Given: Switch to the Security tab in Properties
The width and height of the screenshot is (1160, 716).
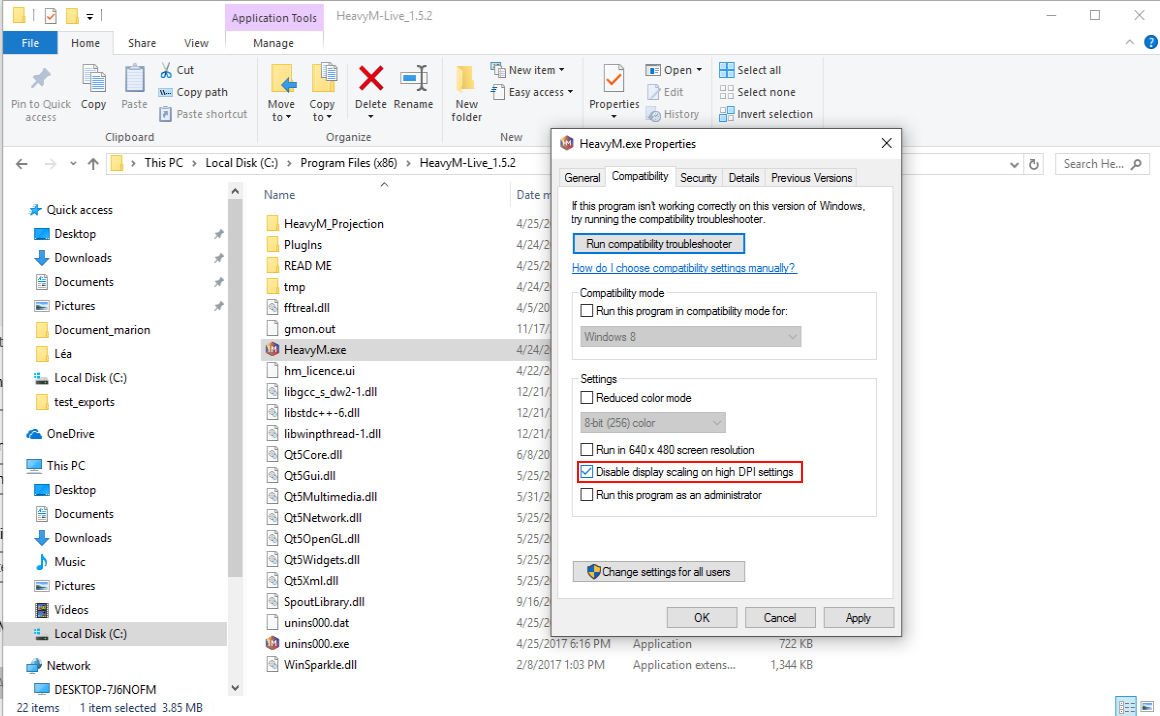Looking at the screenshot, I should (x=698, y=178).
